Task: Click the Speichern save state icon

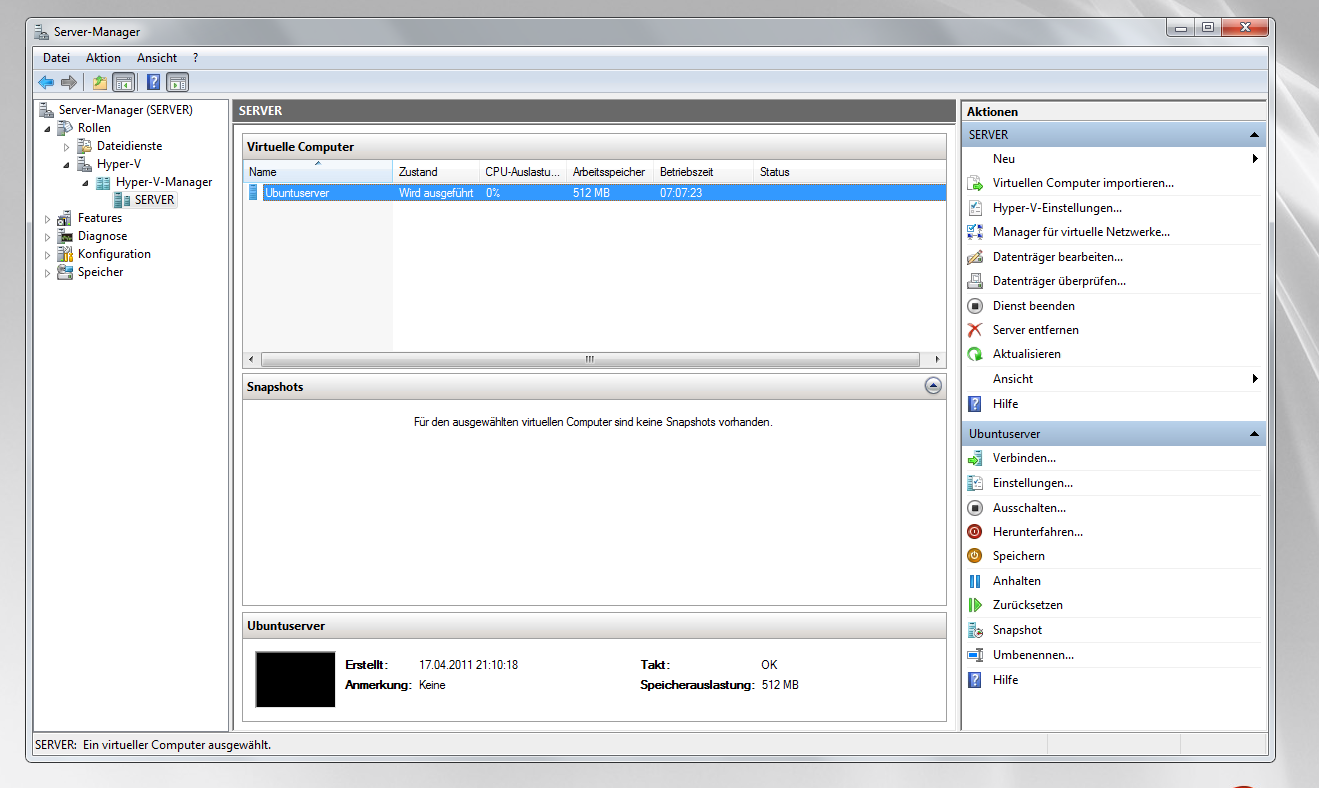Action: pos(975,556)
